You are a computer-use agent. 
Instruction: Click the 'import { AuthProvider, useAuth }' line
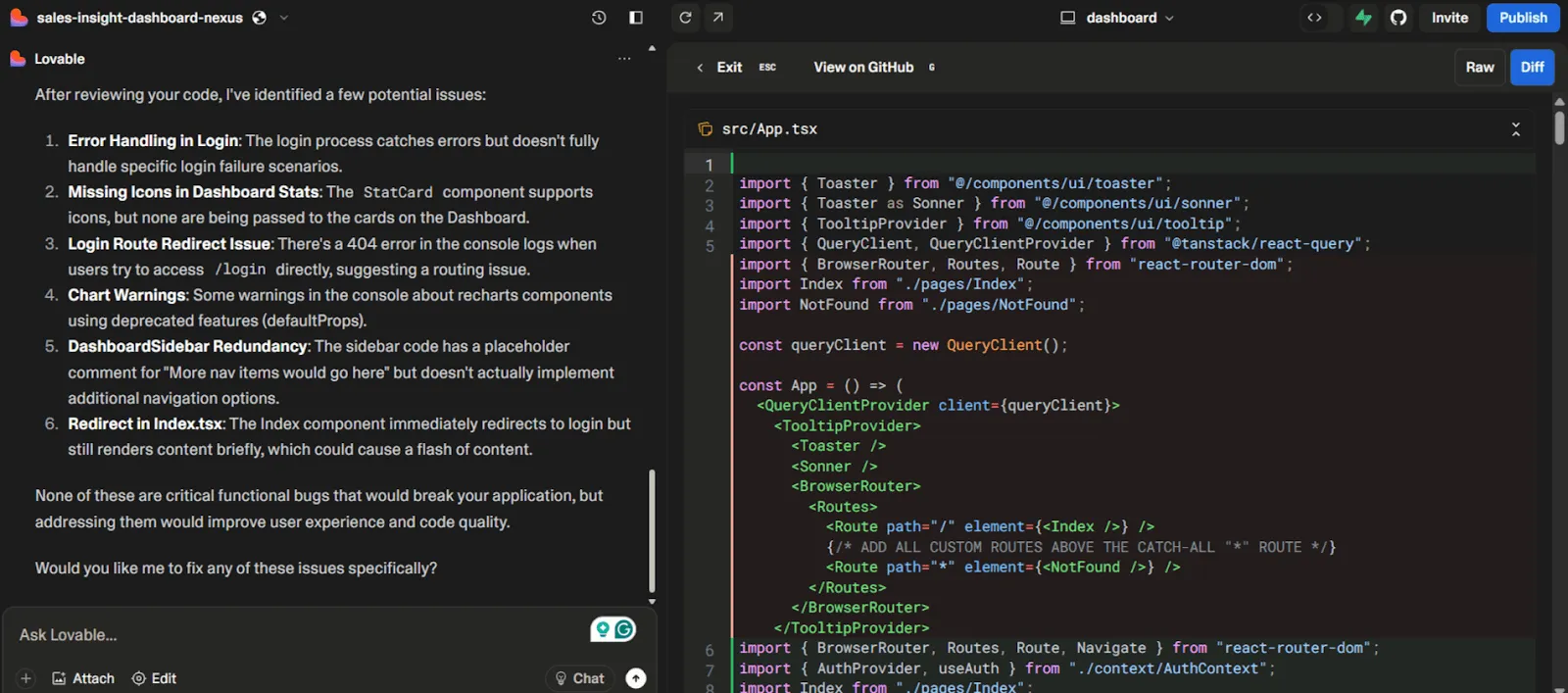pos(1007,668)
